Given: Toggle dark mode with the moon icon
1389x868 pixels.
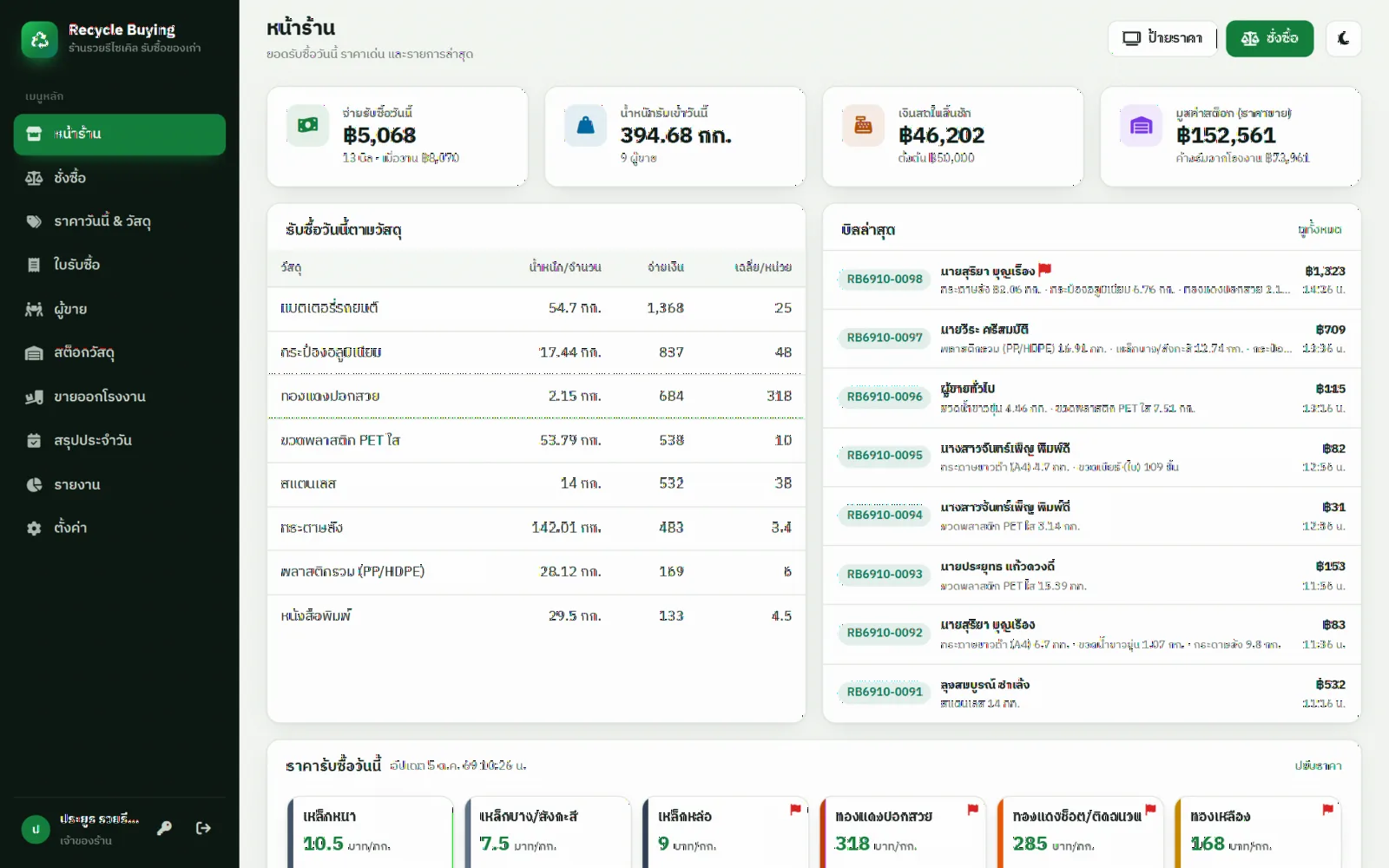Looking at the screenshot, I should pos(1343,38).
